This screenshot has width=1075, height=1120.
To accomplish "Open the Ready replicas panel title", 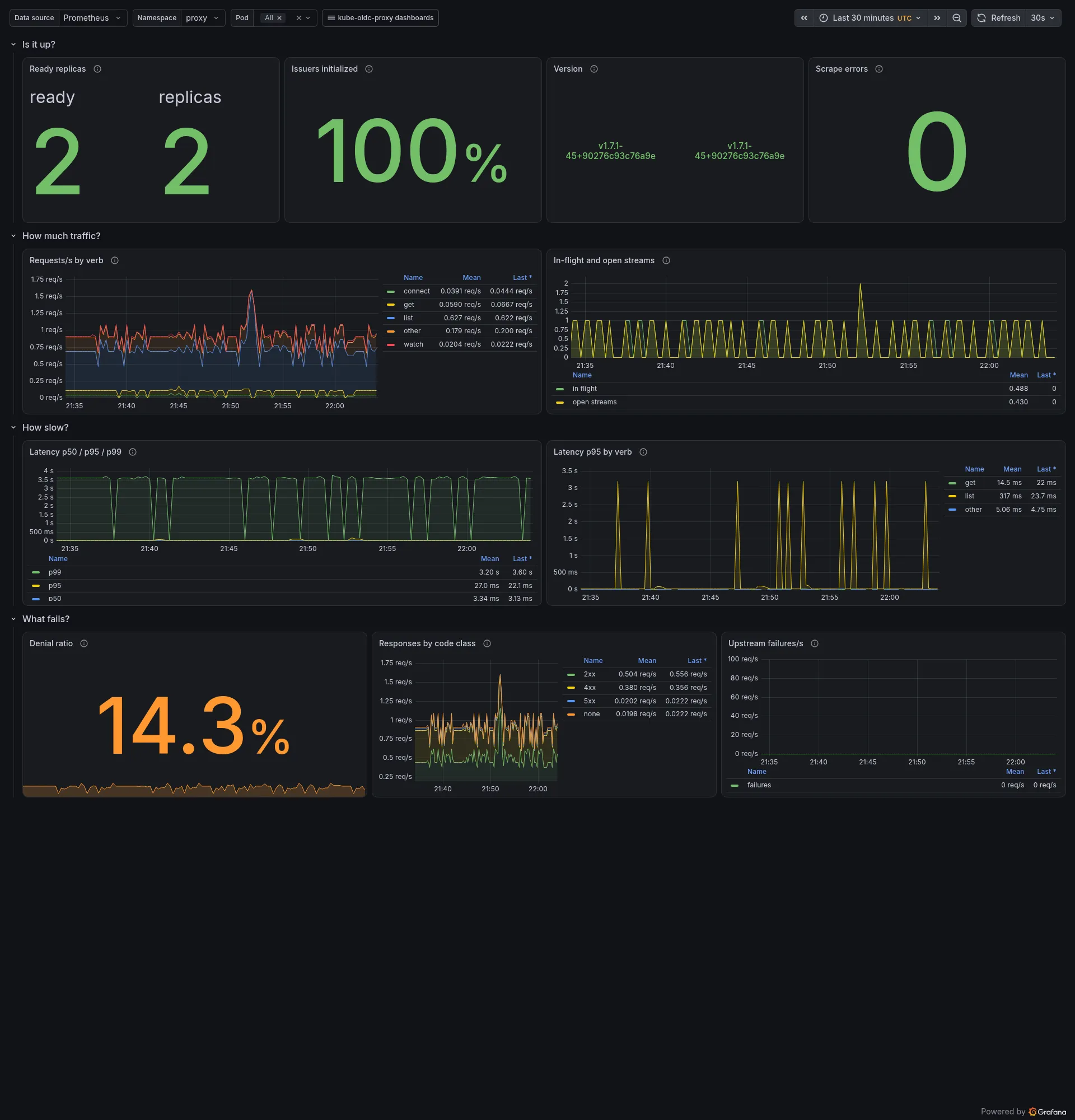I will (58, 69).
